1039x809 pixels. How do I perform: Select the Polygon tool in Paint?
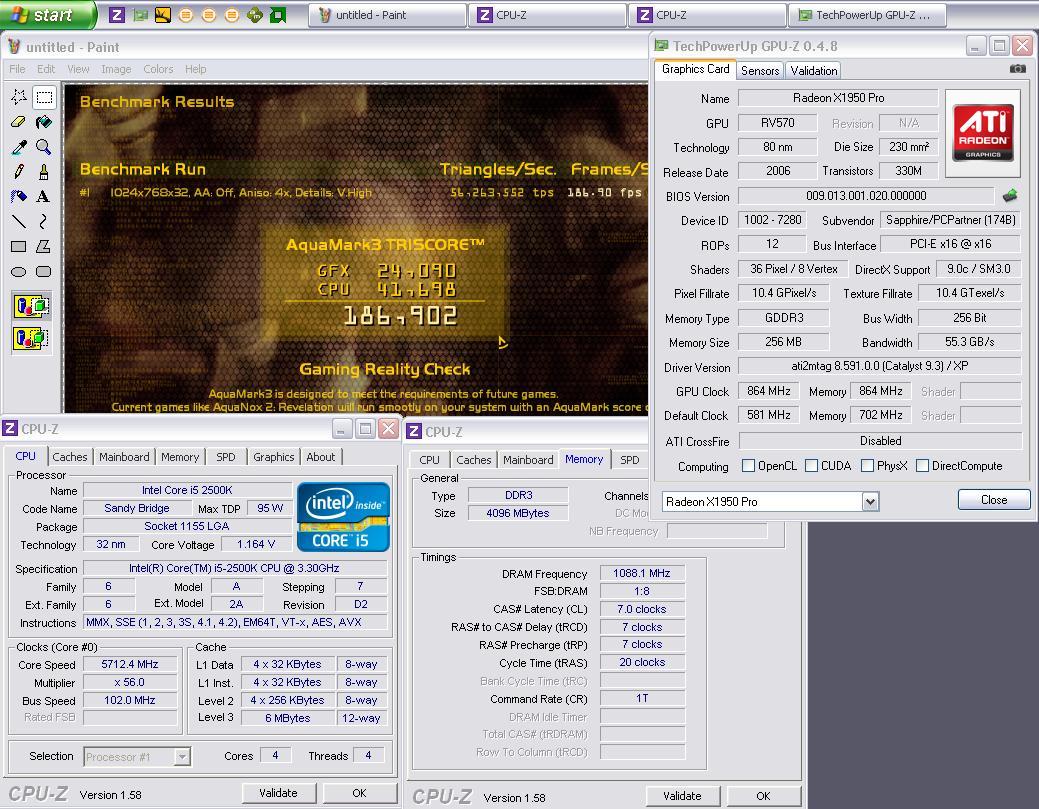click(44, 246)
